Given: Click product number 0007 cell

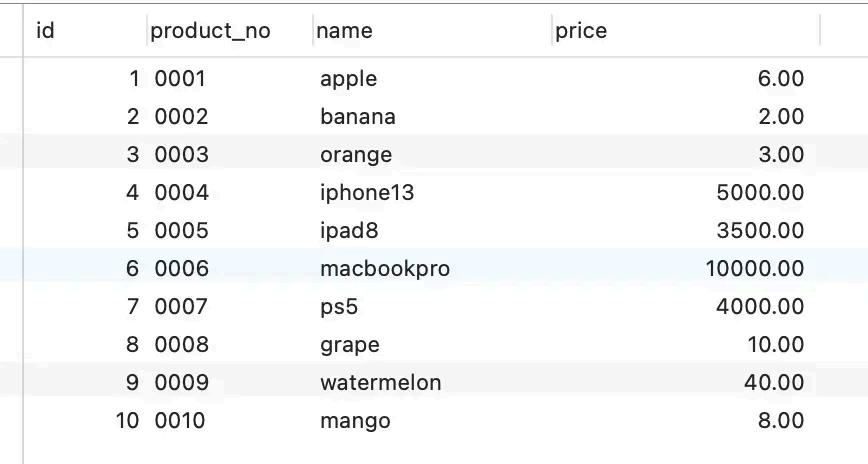Looking at the screenshot, I should pos(181,307).
